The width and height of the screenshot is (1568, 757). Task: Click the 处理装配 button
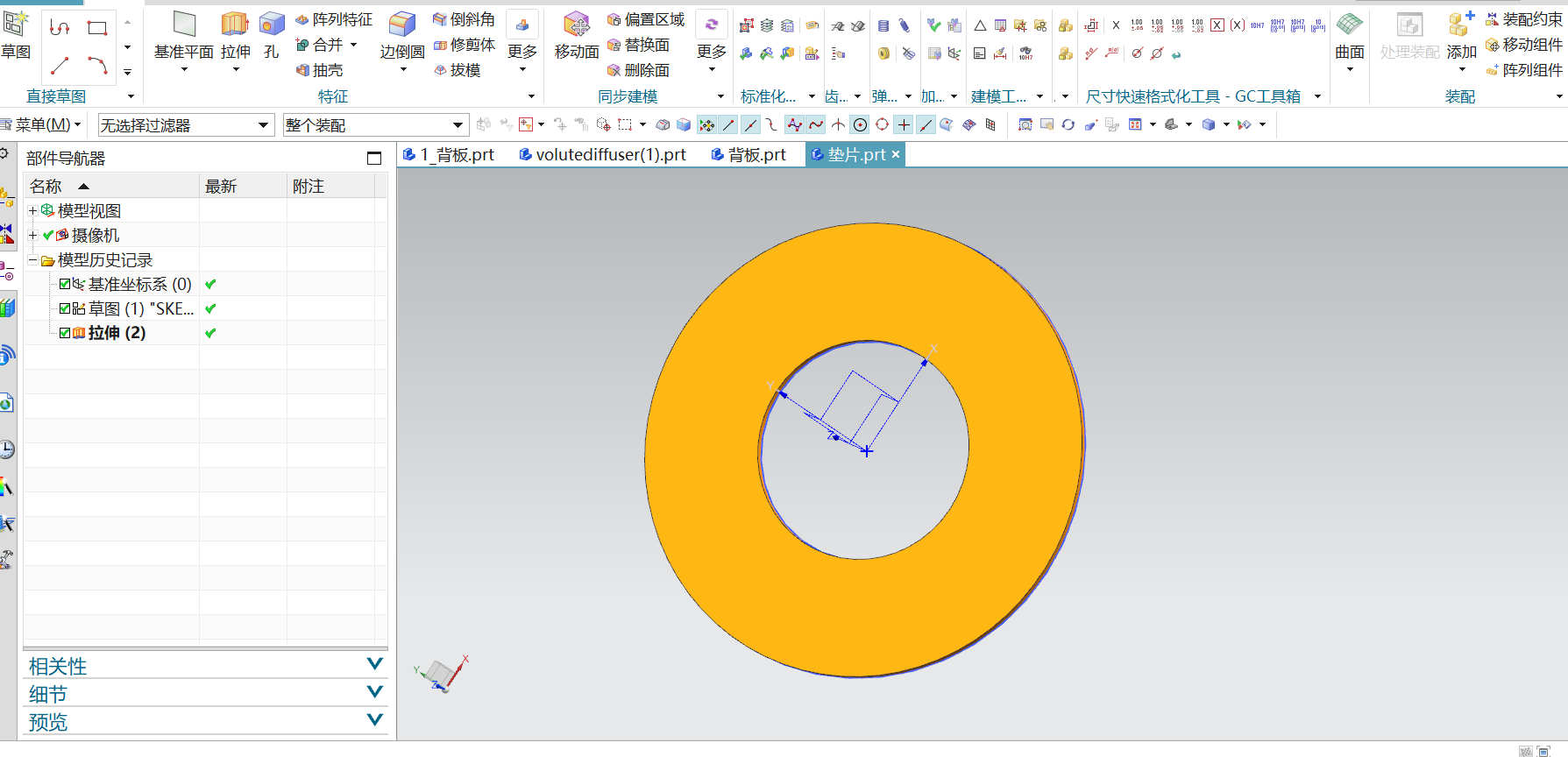(1409, 35)
